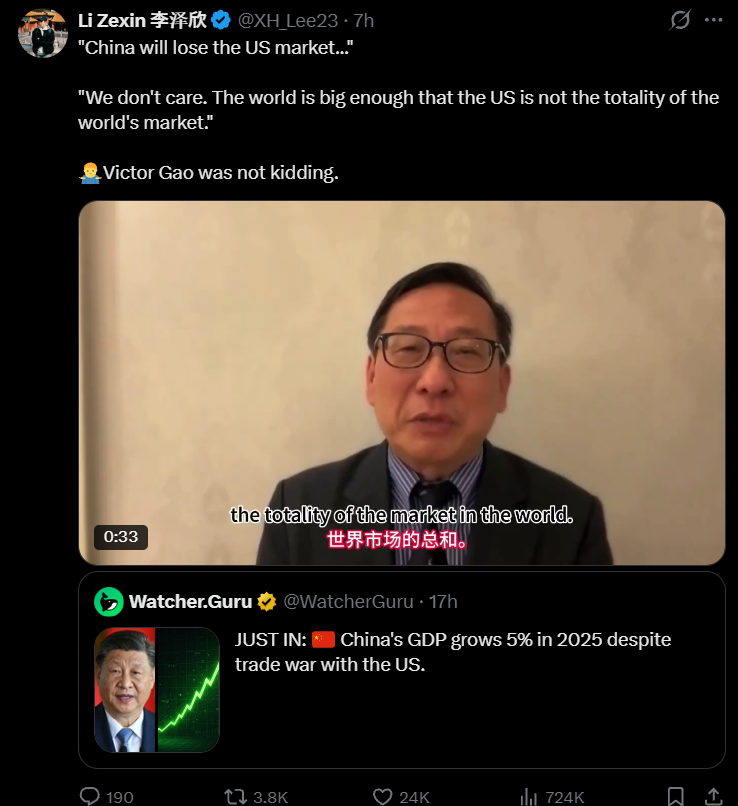
Task: Click Watcher.Guru gold verified badge
Action: [267, 601]
